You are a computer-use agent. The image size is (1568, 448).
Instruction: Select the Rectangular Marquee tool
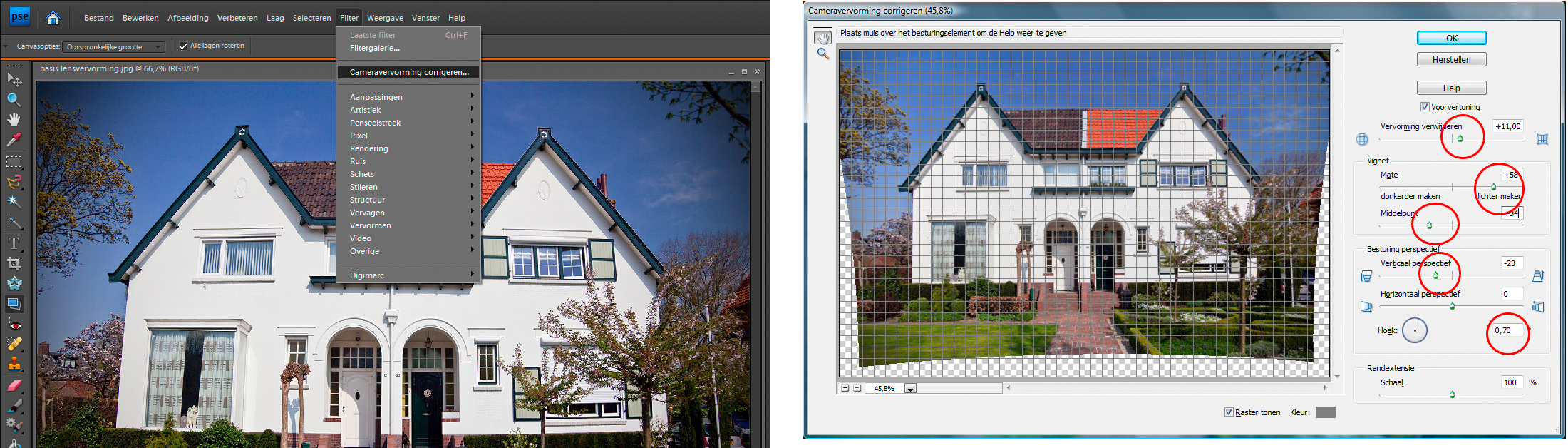[14, 162]
